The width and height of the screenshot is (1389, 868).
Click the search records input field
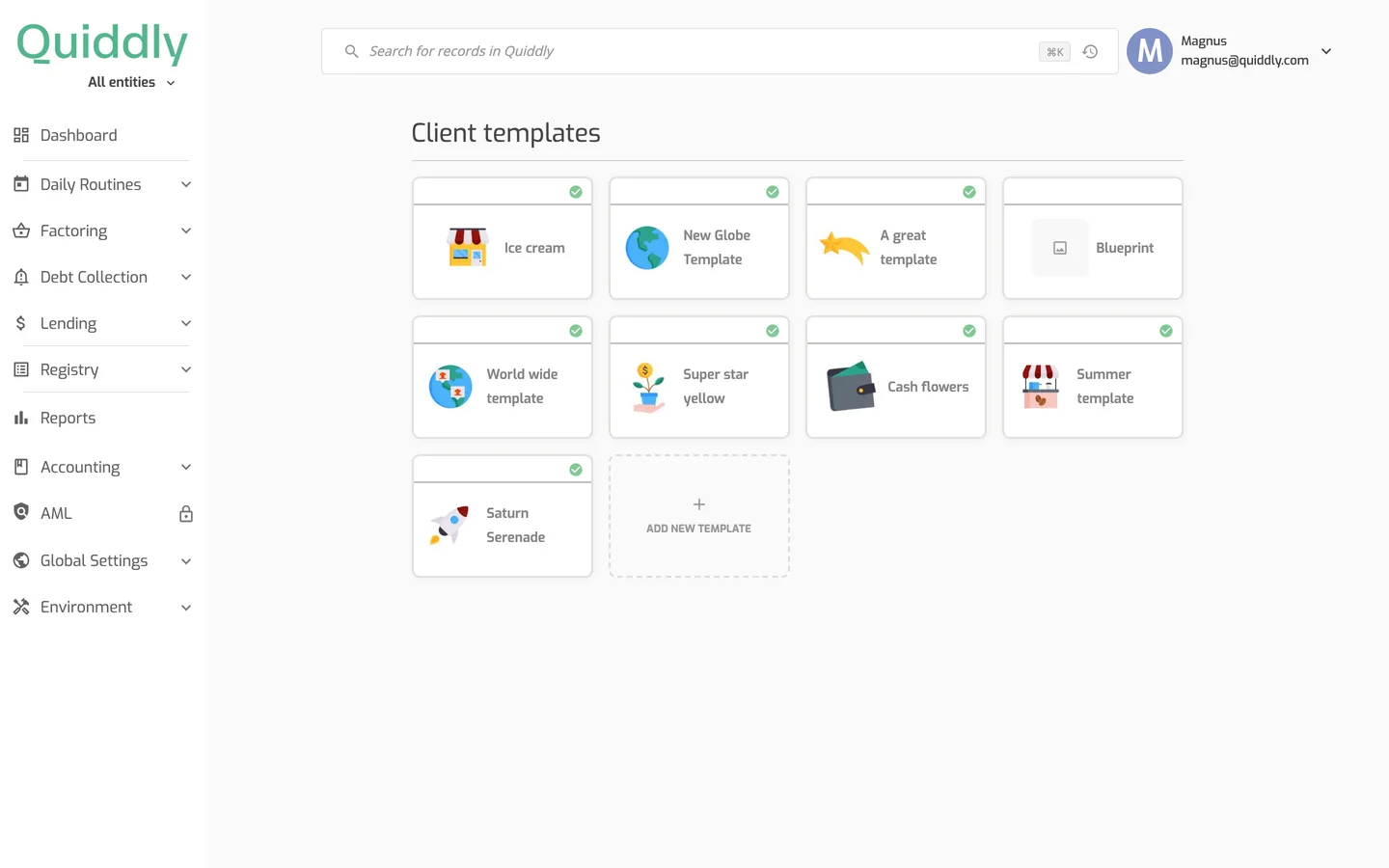[720, 51]
